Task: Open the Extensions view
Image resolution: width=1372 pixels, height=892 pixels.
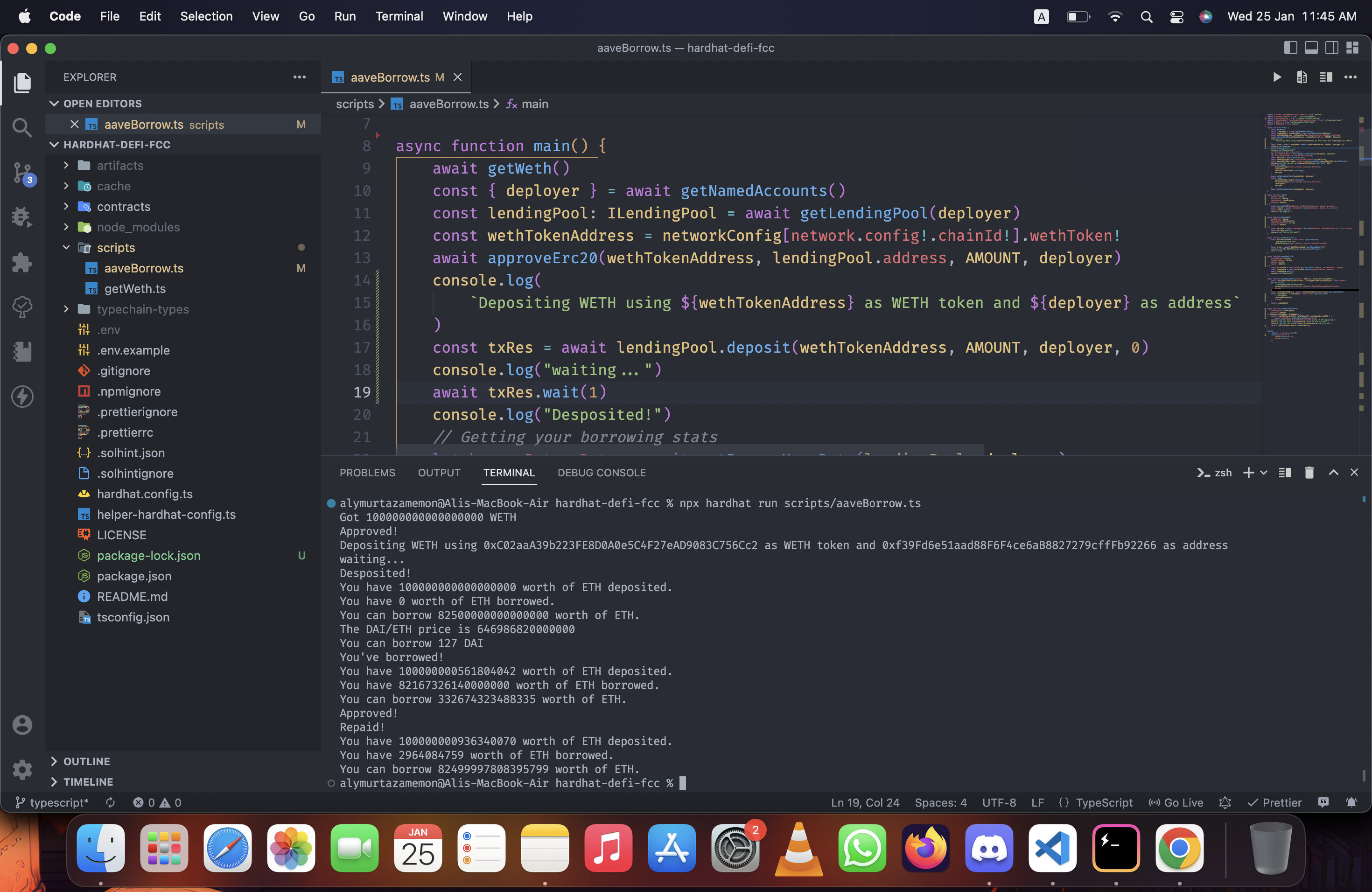Action: coord(22,262)
